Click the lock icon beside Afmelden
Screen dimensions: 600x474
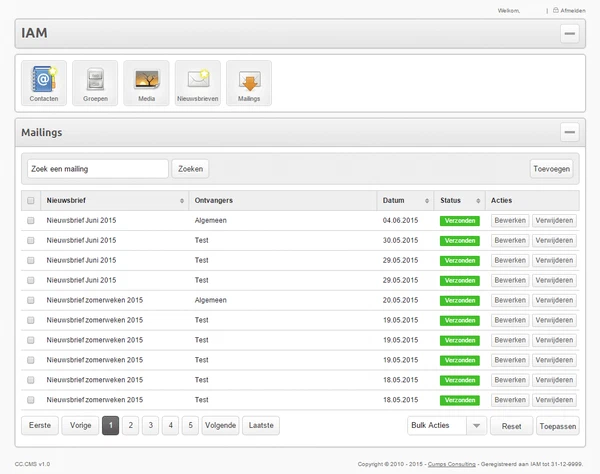click(x=556, y=10)
